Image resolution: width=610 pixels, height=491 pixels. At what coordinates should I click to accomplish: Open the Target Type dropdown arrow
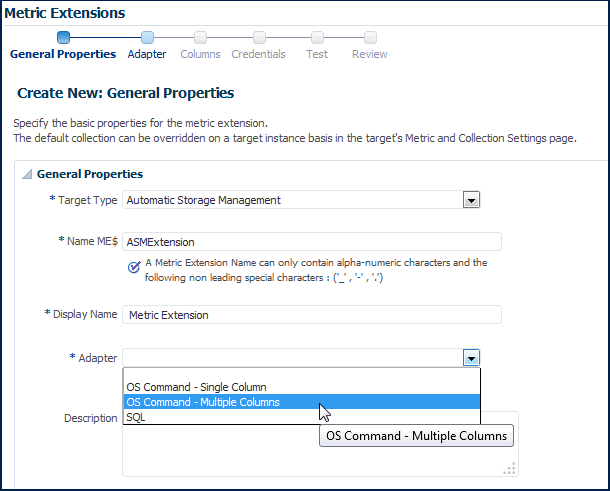click(471, 200)
